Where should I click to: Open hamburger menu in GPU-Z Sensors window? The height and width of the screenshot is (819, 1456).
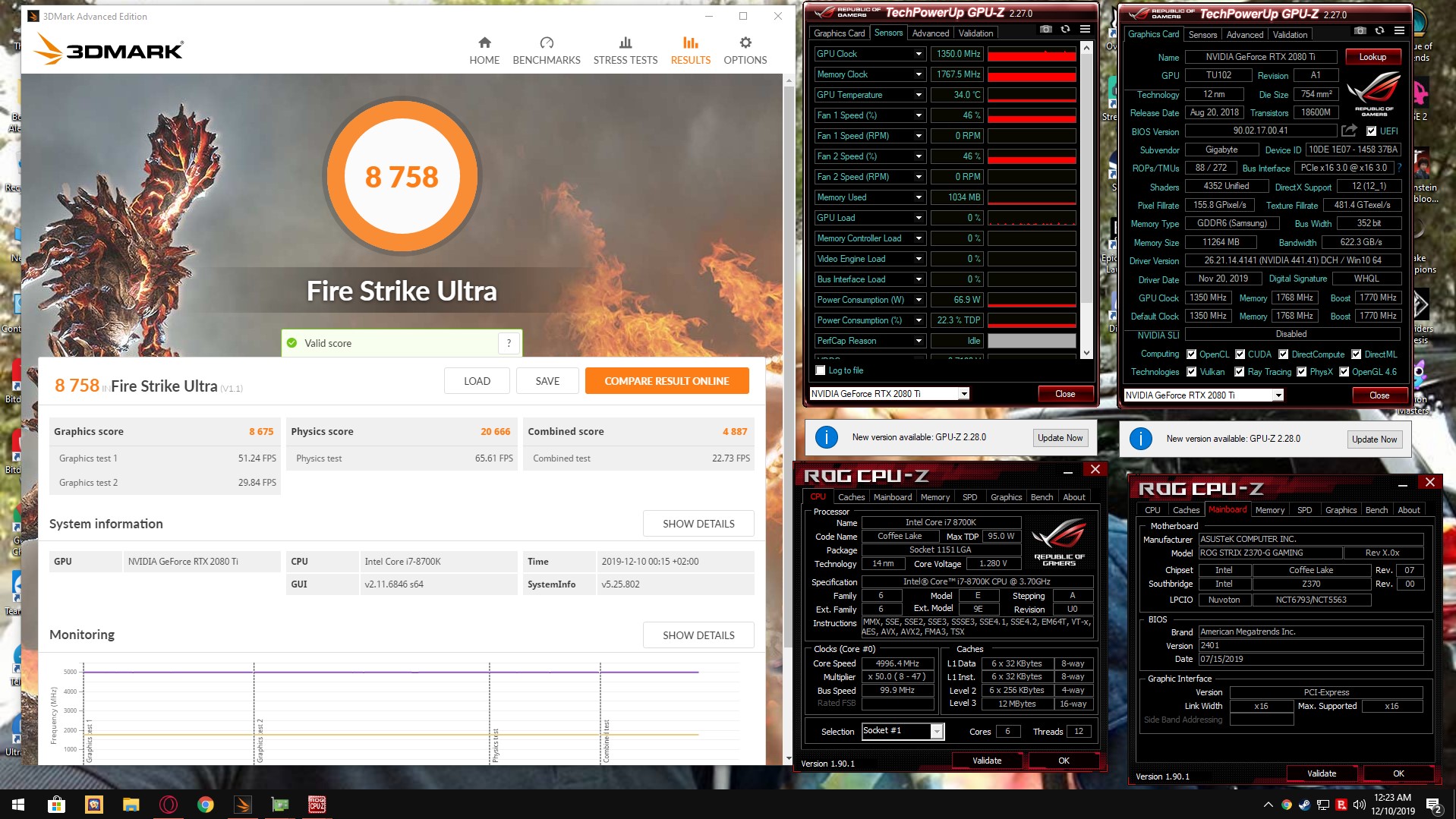click(x=1086, y=30)
